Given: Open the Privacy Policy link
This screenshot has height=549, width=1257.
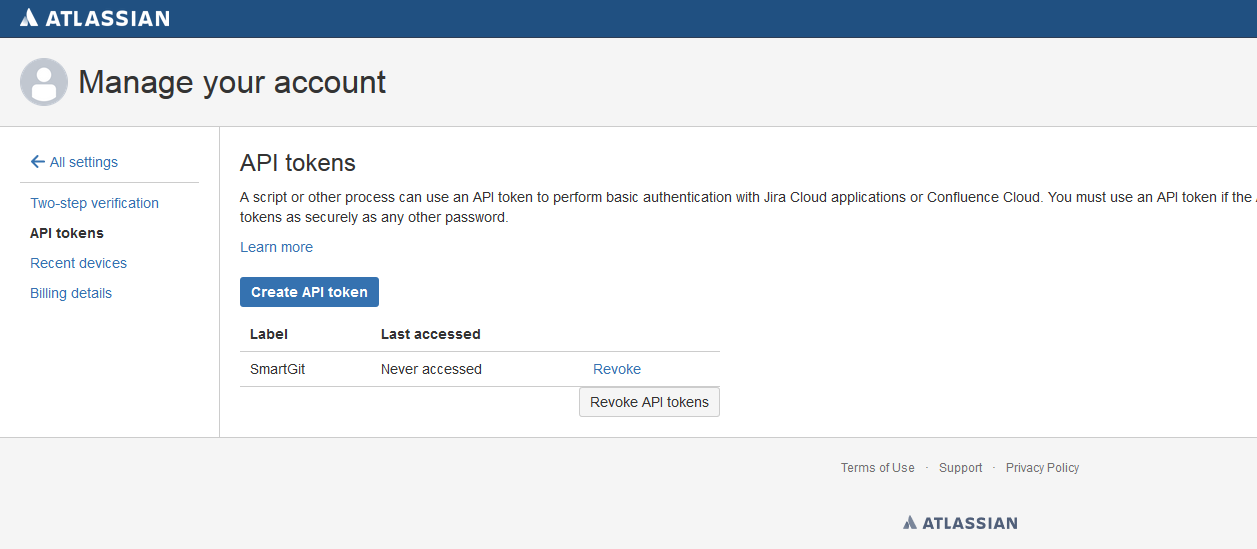Looking at the screenshot, I should tap(1042, 468).
